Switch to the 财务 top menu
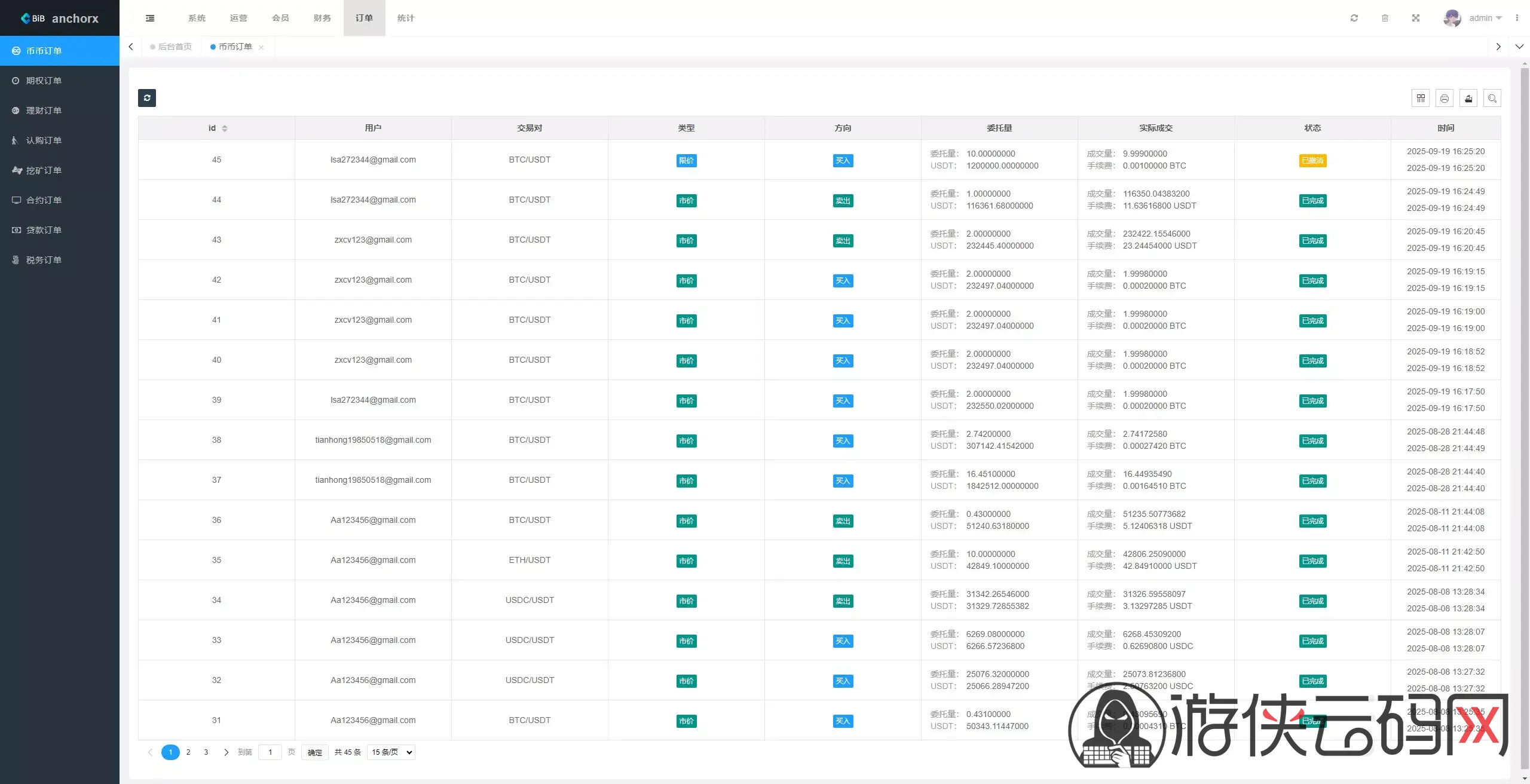1530x784 pixels. (322, 18)
